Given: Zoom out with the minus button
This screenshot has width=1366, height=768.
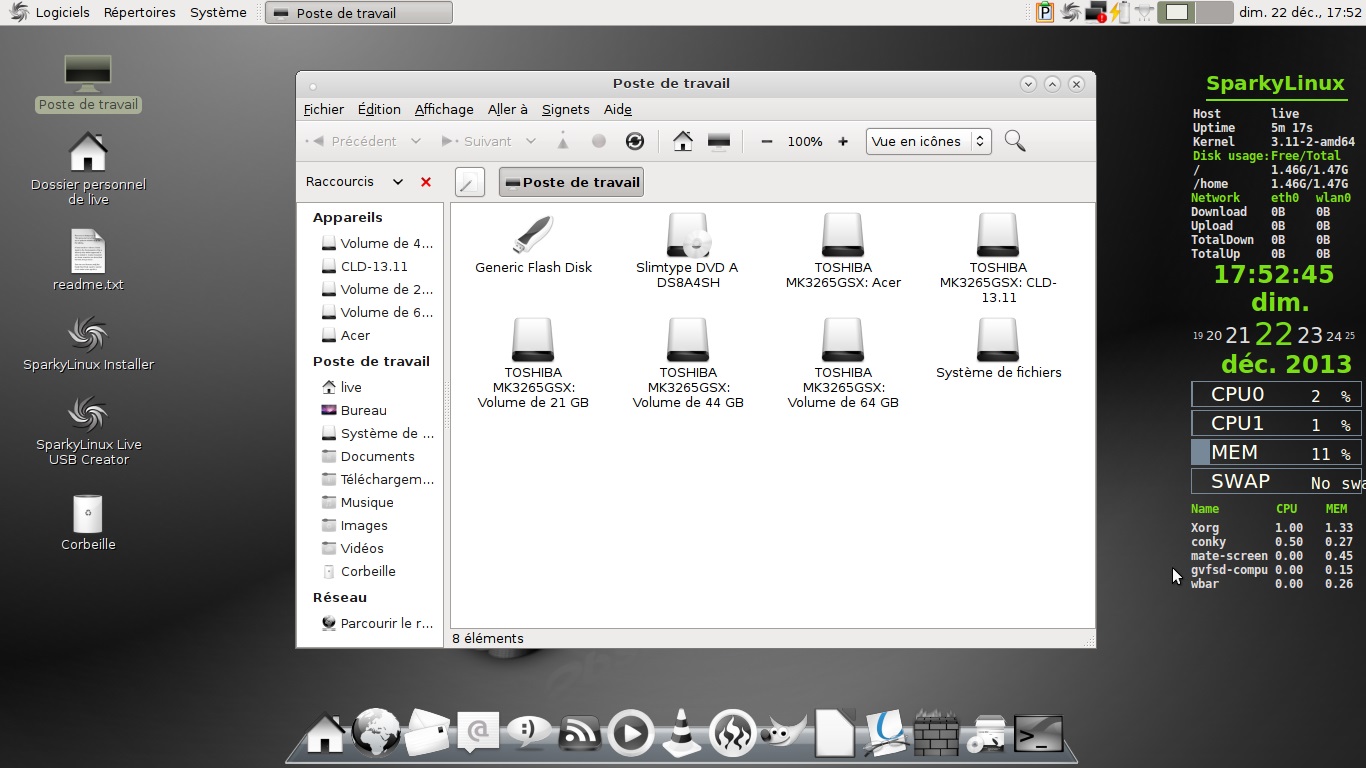Looking at the screenshot, I should pos(767,142).
